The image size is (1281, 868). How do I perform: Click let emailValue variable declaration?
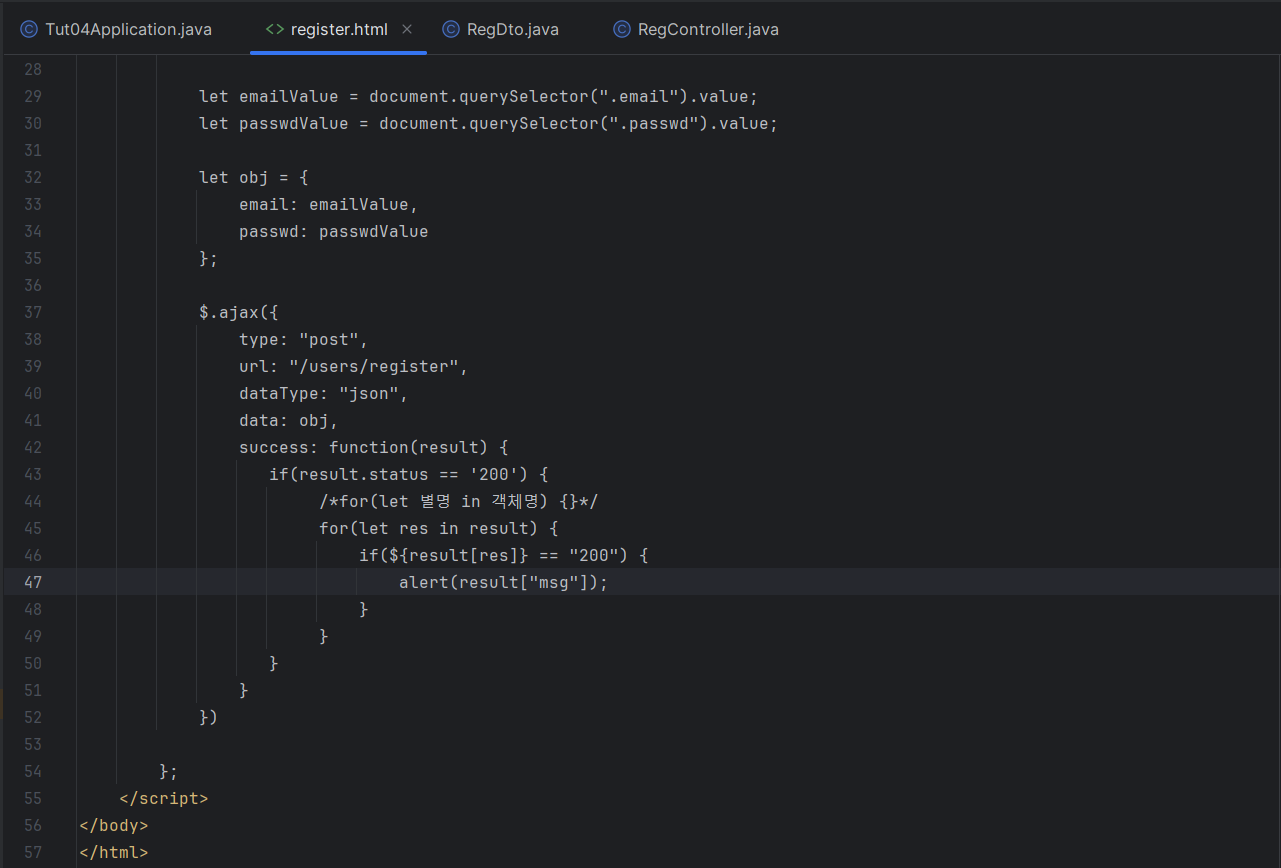(x=269, y=96)
